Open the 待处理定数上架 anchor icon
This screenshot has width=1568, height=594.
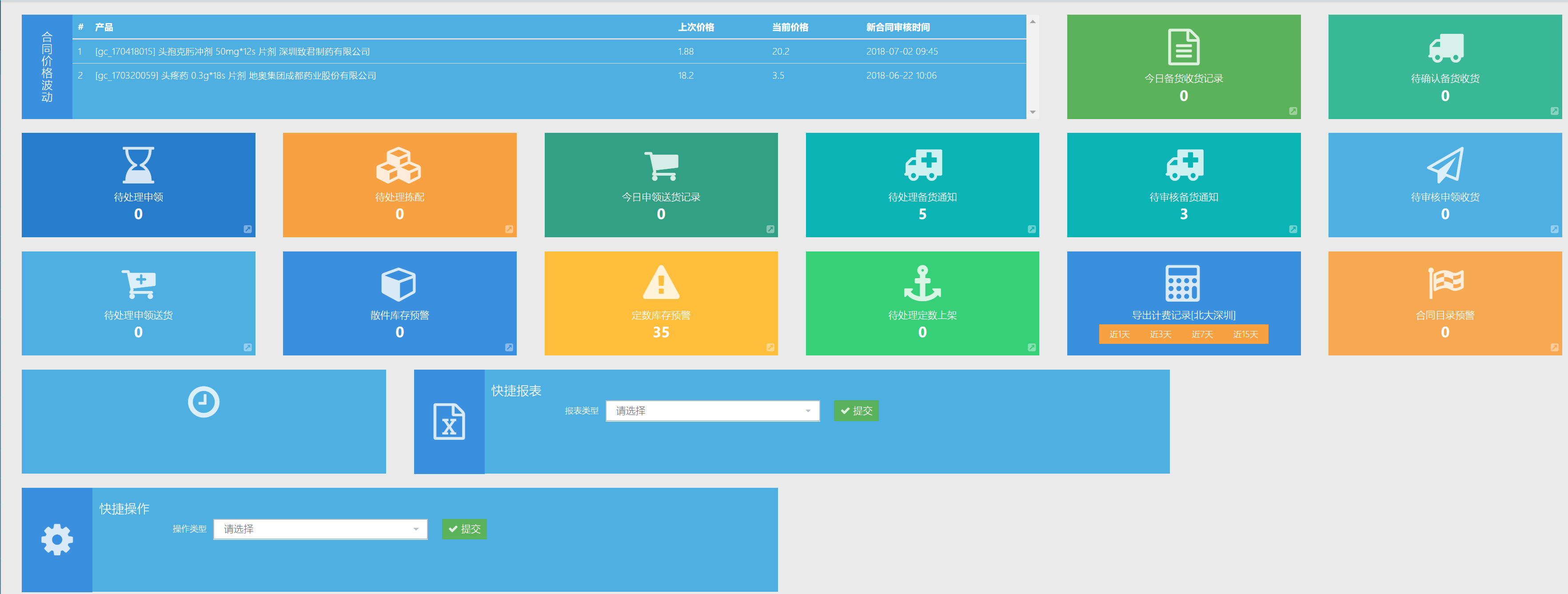923,283
